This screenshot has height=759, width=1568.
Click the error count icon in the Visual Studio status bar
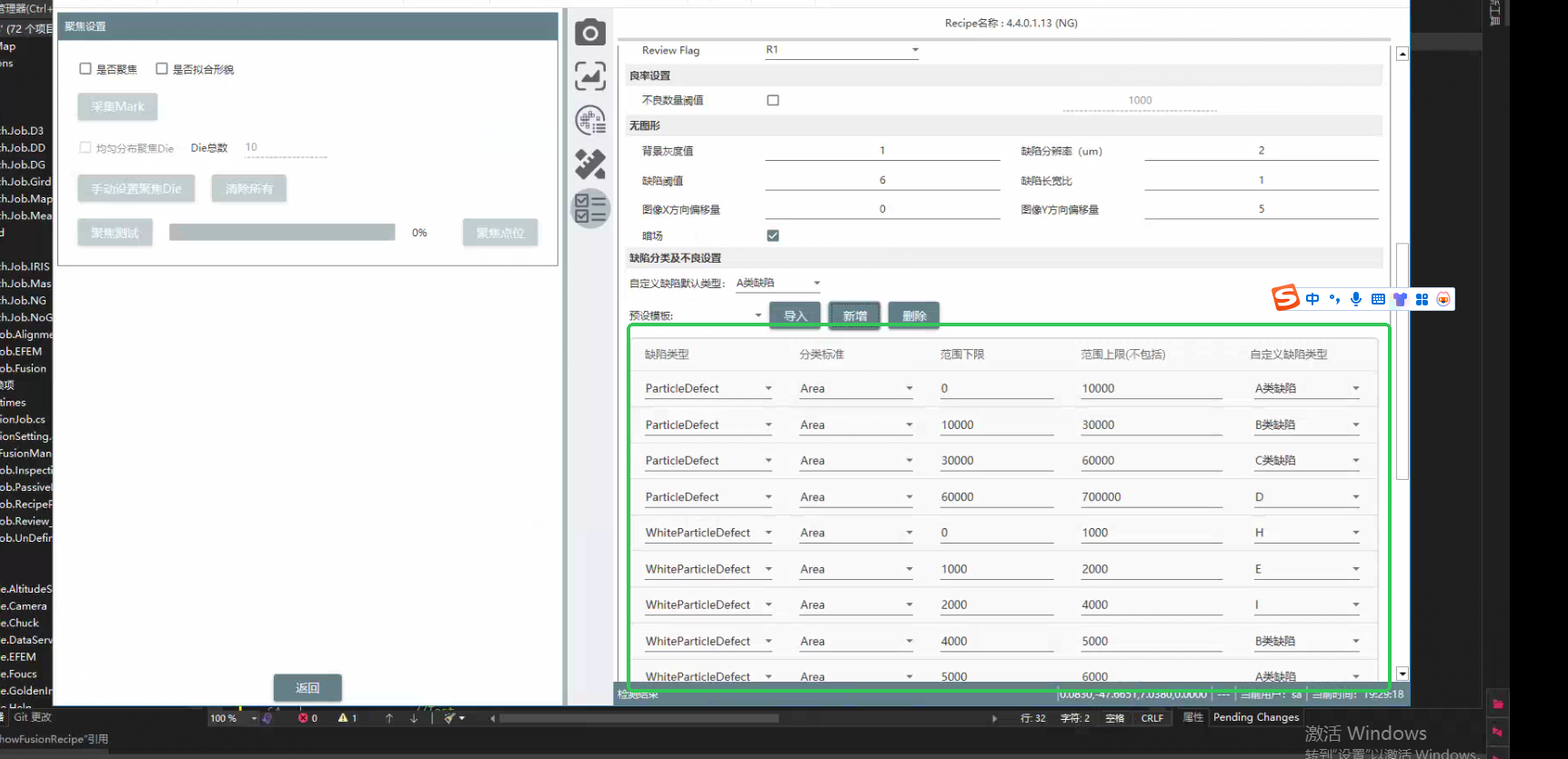(303, 718)
